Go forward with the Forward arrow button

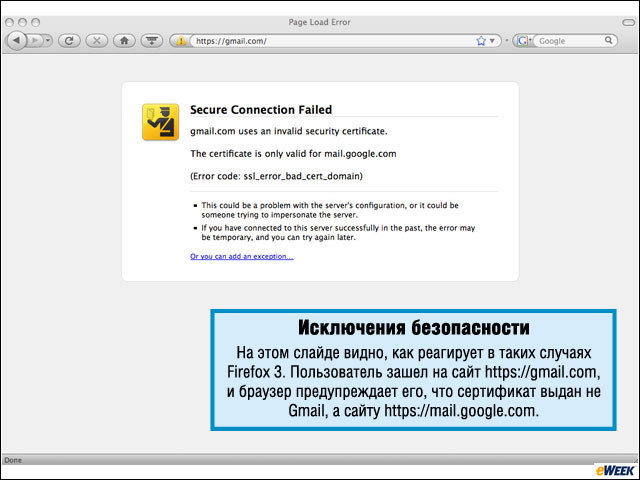[x=35, y=41]
